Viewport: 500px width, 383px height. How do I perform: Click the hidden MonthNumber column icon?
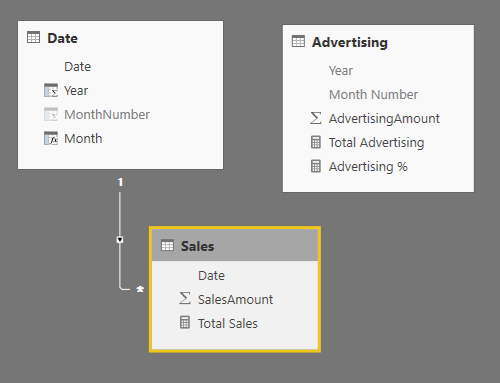51,114
